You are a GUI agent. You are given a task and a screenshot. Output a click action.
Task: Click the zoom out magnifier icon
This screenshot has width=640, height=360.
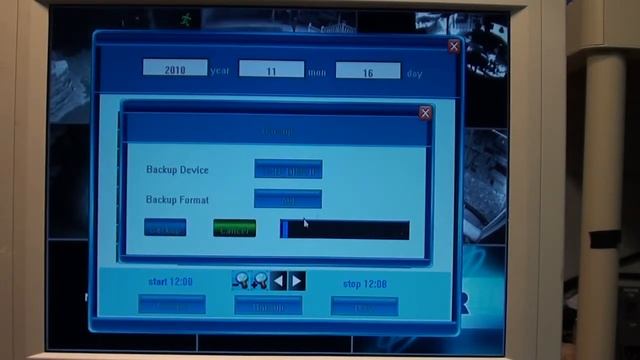click(241, 281)
